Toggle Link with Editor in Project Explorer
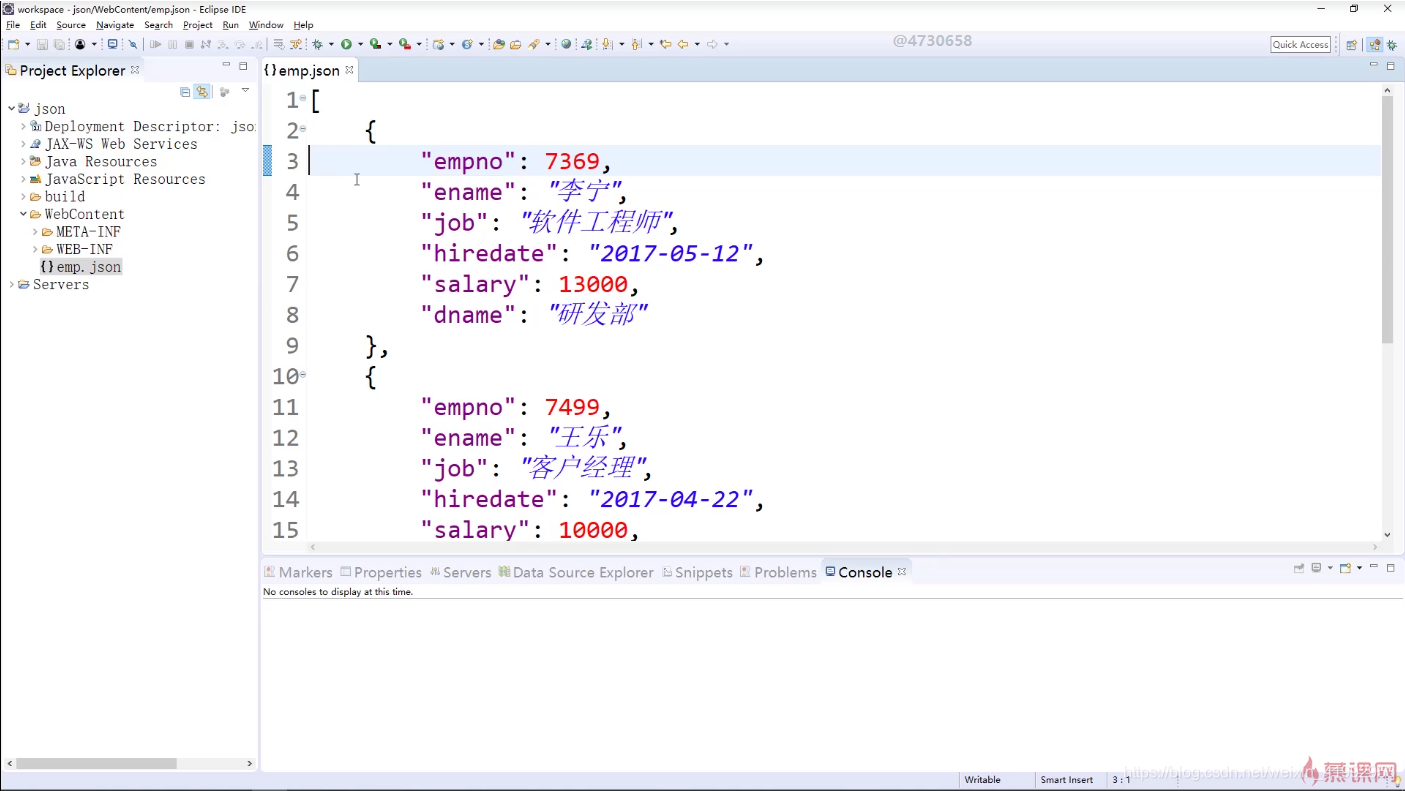Viewport: 1405px width, 791px height. click(202, 91)
